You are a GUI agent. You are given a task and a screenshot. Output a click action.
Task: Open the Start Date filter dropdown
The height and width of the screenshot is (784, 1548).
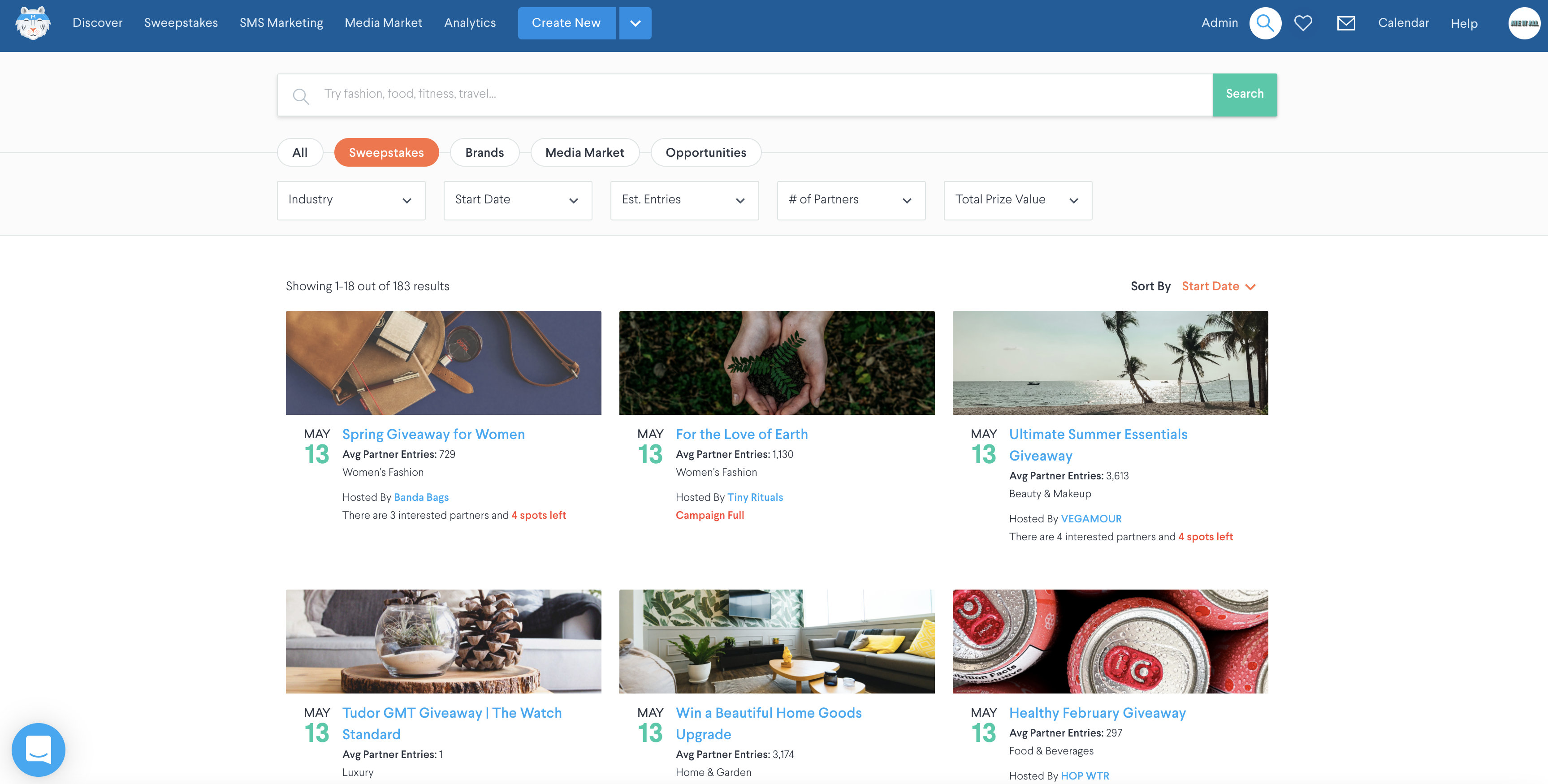[x=517, y=200]
